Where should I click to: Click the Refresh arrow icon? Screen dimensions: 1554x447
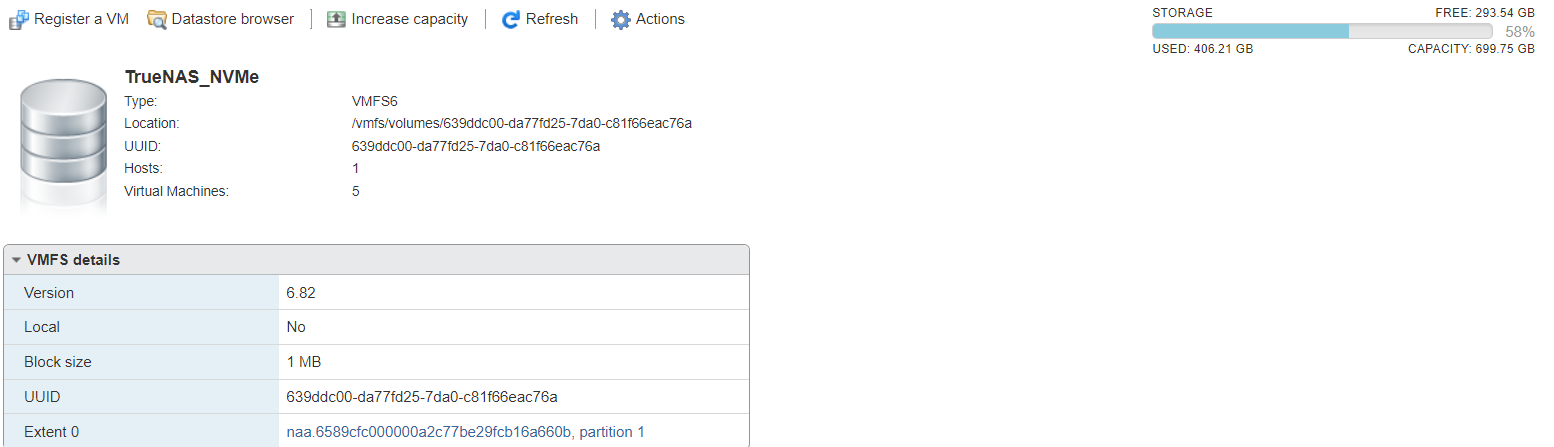pyautogui.click(x=511, y=19)
